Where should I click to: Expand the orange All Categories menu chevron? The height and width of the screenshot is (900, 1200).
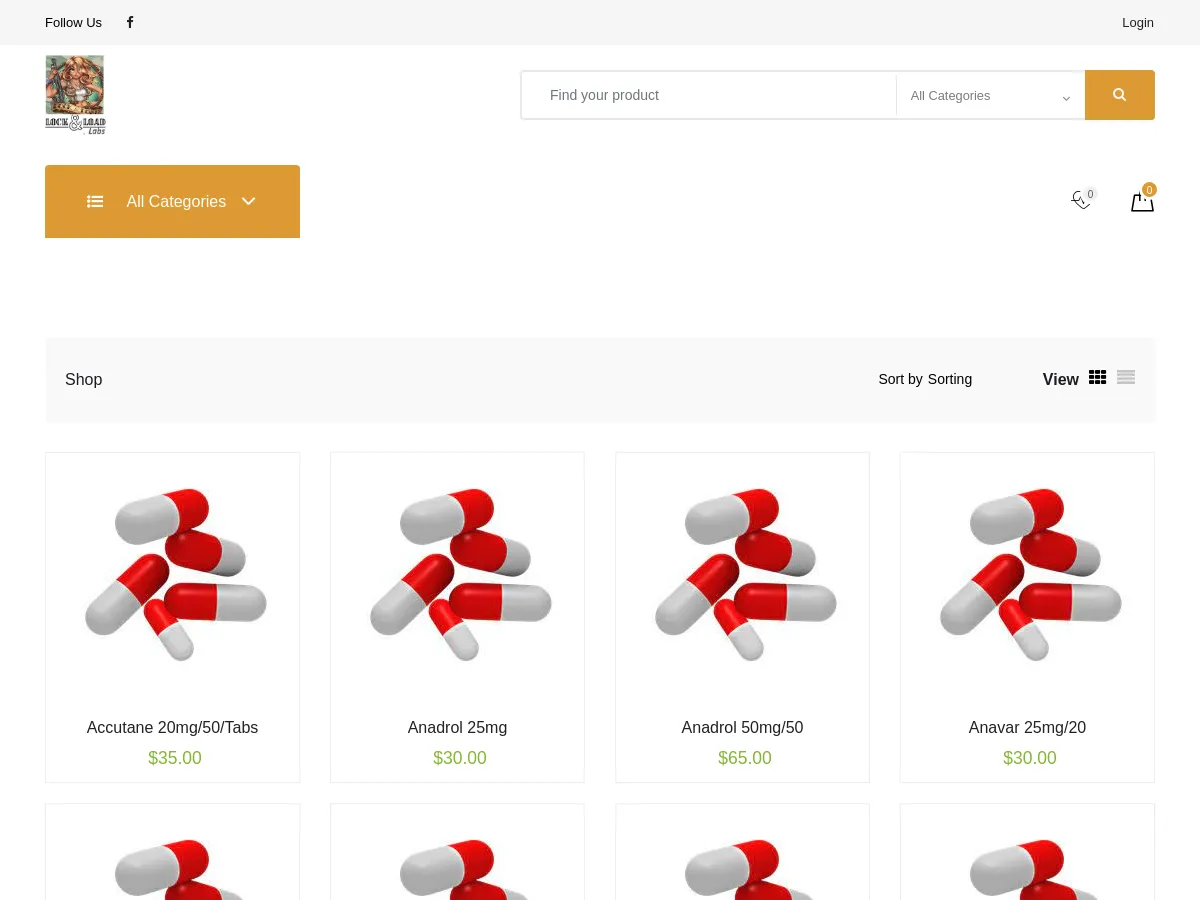coord(249,201)
